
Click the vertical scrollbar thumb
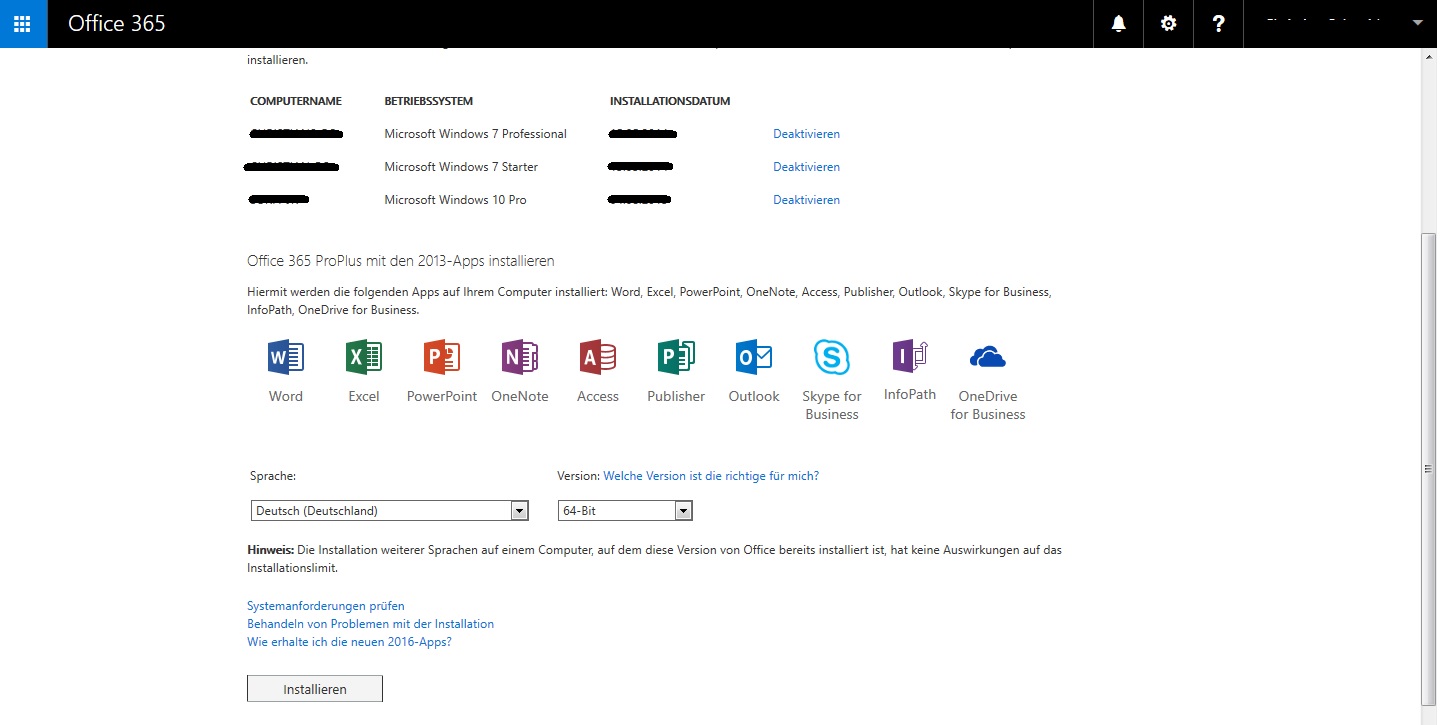coord(1428,468)
